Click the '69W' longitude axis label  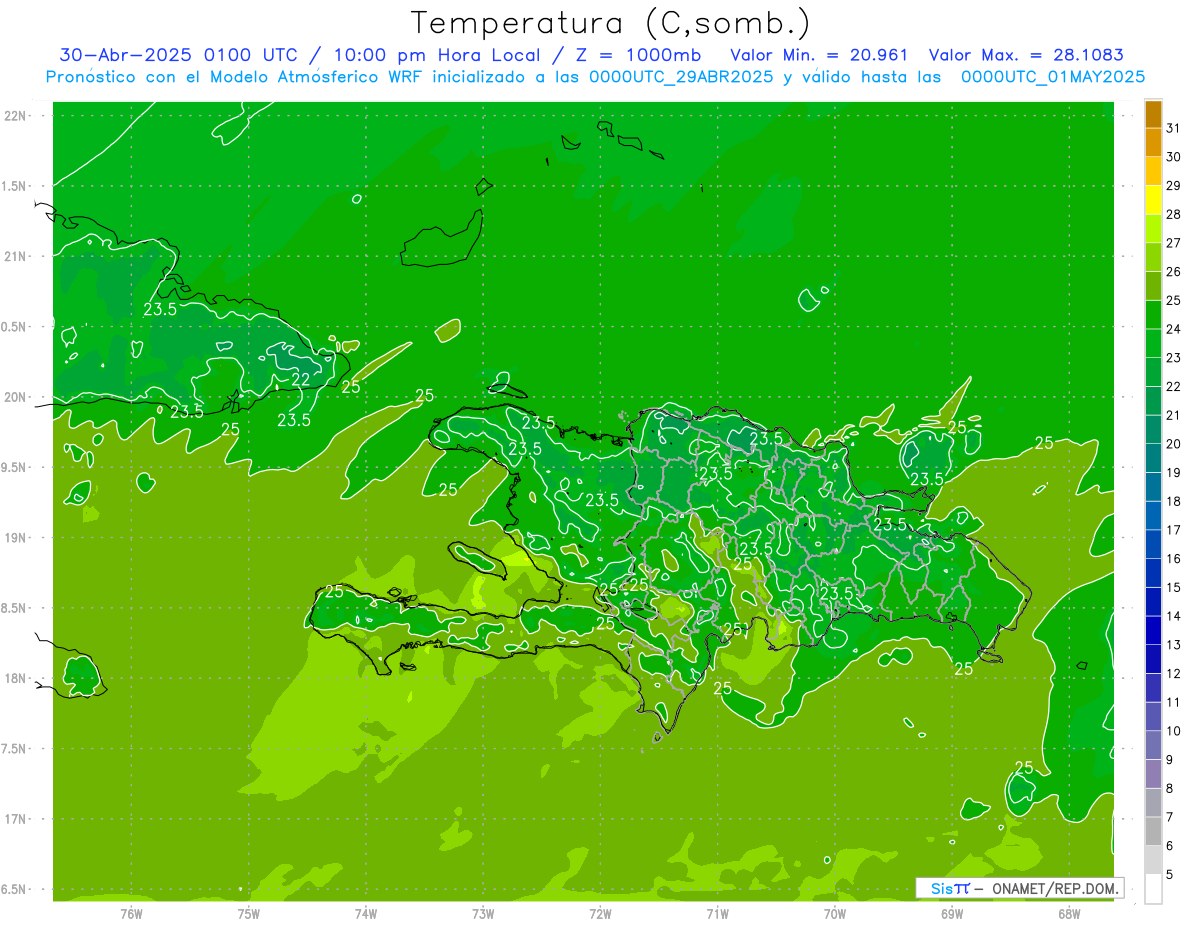pyautogui.click(x=952, y=914)
